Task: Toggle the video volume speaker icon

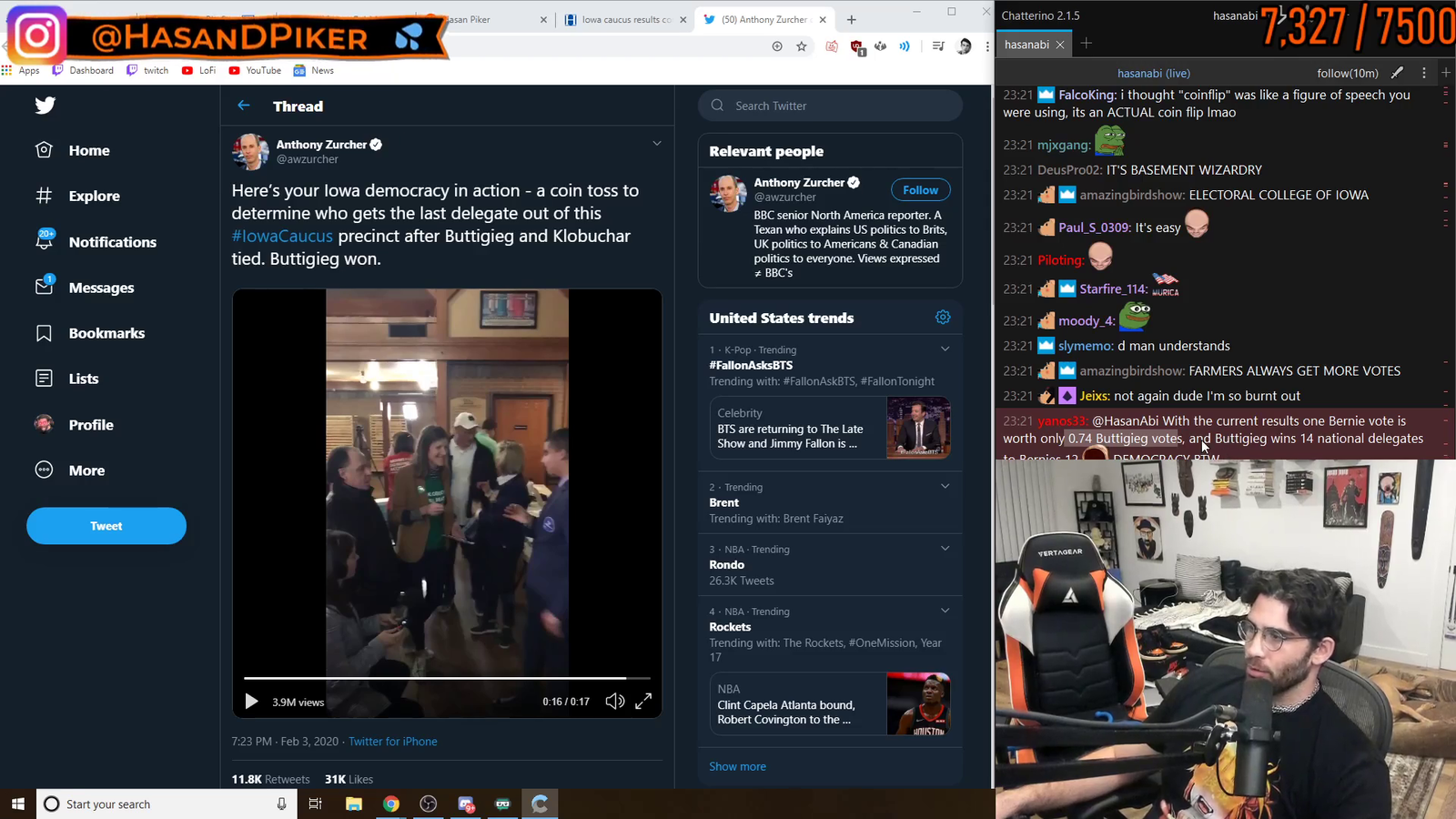Action: (x=615, y=701)
